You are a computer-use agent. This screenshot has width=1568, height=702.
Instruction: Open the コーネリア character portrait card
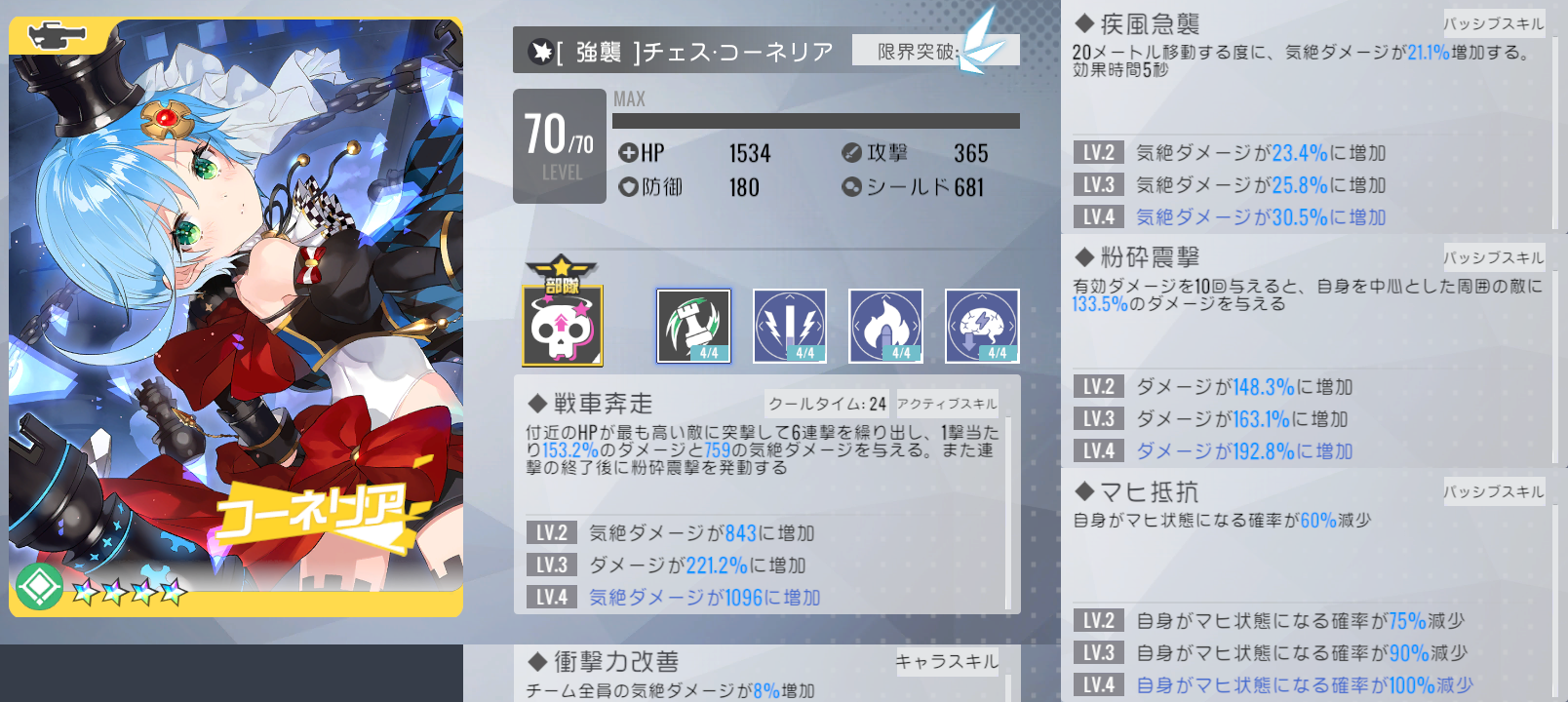pos(236,318)
